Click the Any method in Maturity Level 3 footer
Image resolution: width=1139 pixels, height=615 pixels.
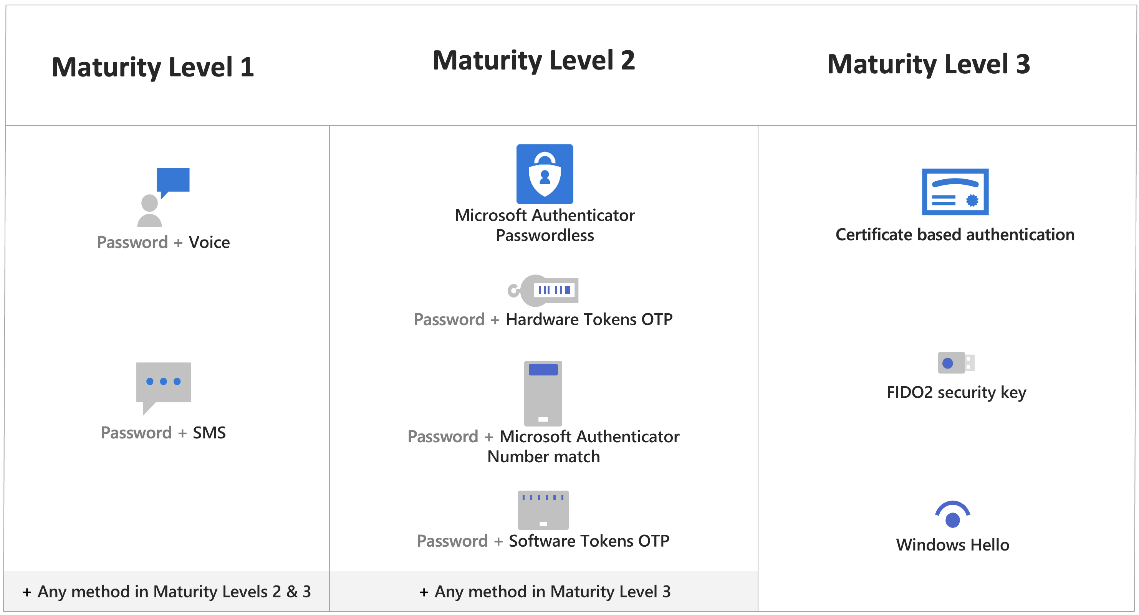click(x=545, y=591)
